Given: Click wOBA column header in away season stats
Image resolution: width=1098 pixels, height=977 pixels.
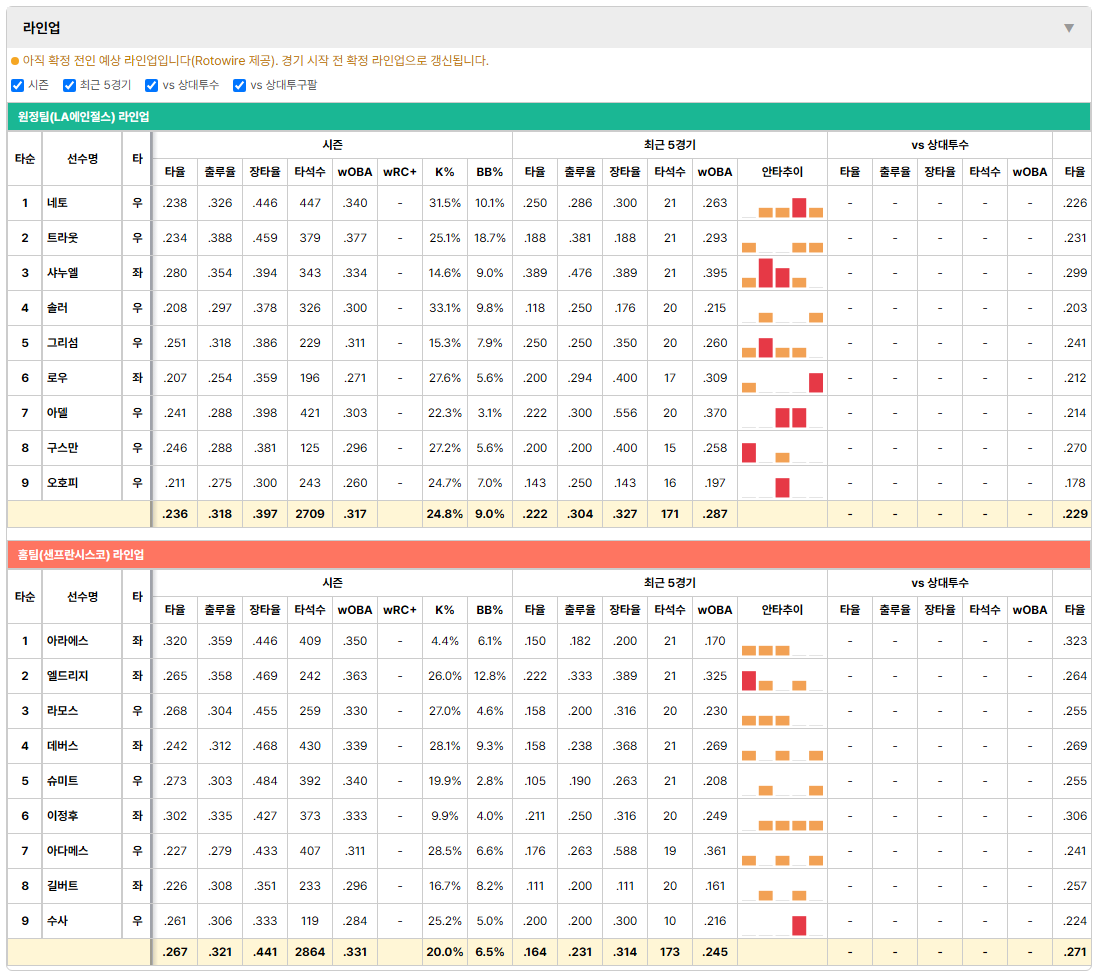Looking at the screenshot, I should [x=354, y=172].
